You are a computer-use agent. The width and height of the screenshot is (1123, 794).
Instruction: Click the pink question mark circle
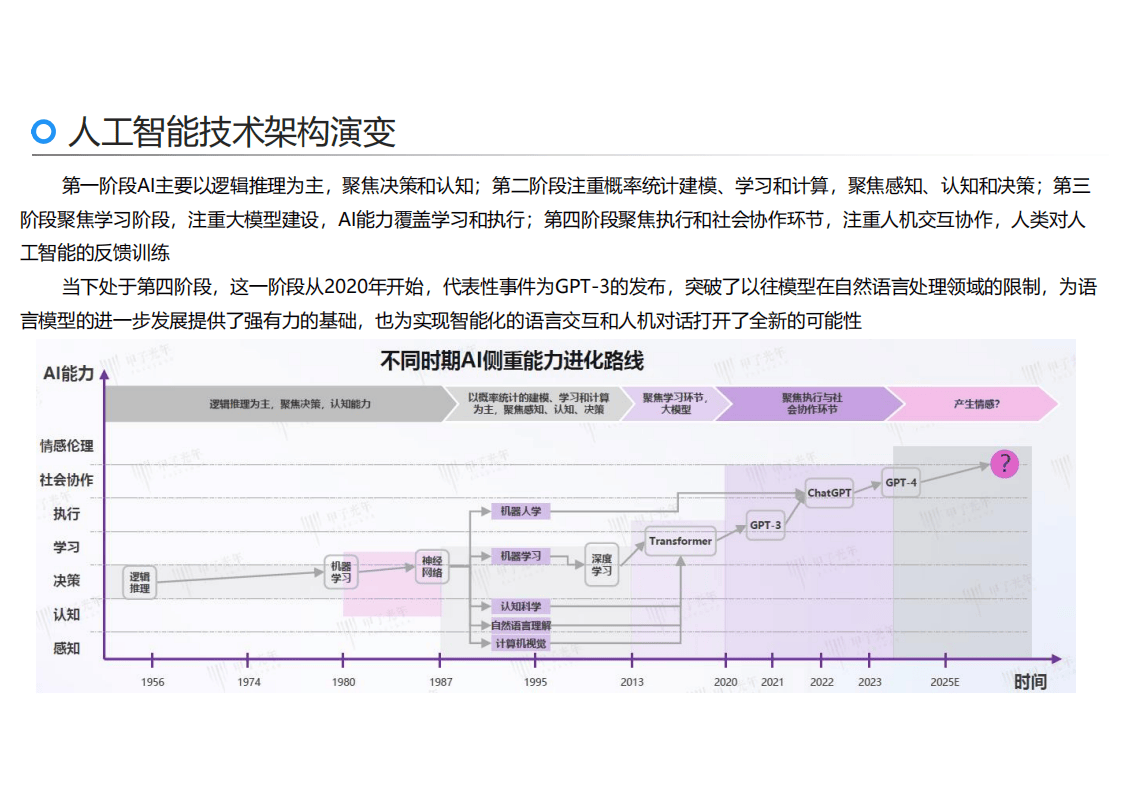(x=1004, y=464)
